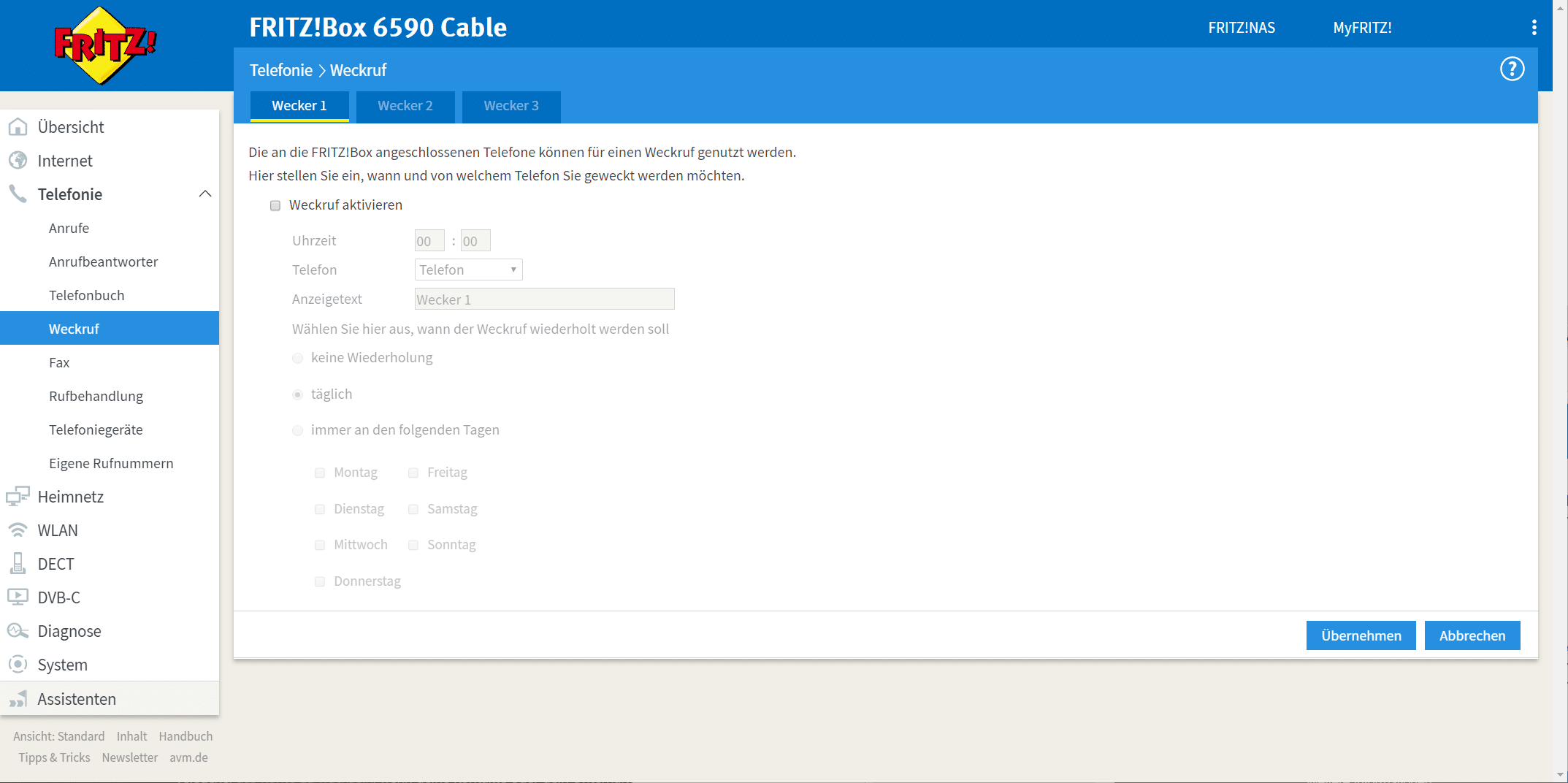Image resolution: width=1568 pixels, height=783 pixels.
Task: Select the keine Wiederholung radio option
Action: (x=298, y=358)
